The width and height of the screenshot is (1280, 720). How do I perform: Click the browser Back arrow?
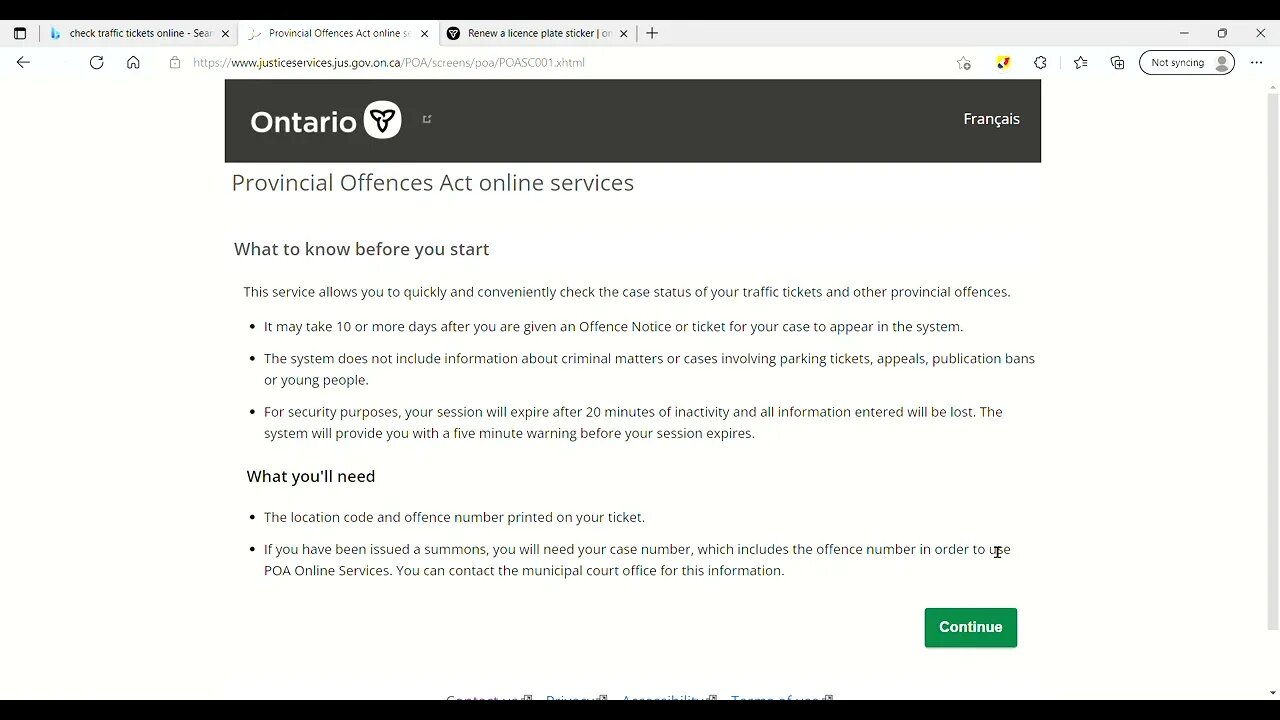23,62
